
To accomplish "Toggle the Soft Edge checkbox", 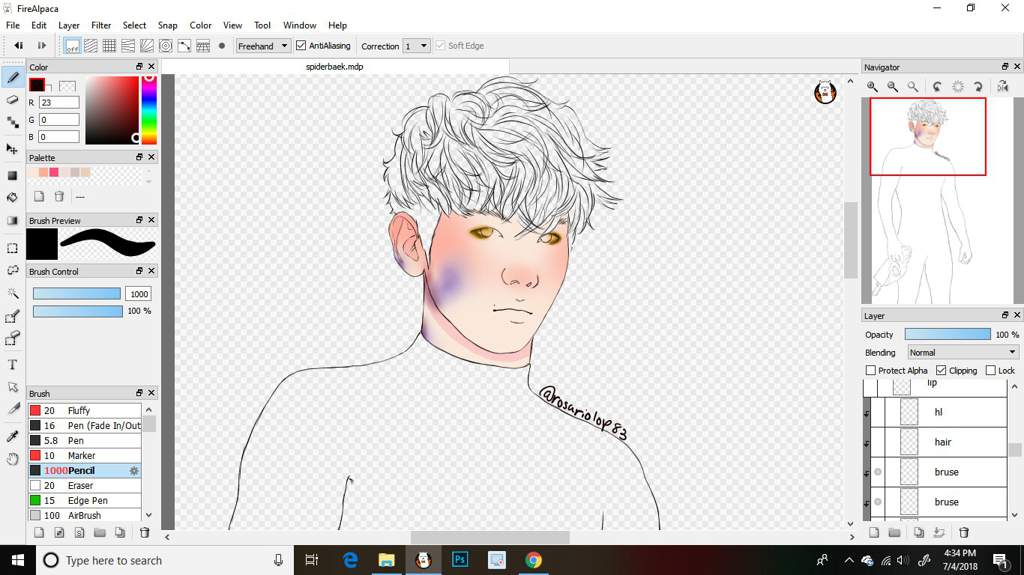I will click(440, 46).
